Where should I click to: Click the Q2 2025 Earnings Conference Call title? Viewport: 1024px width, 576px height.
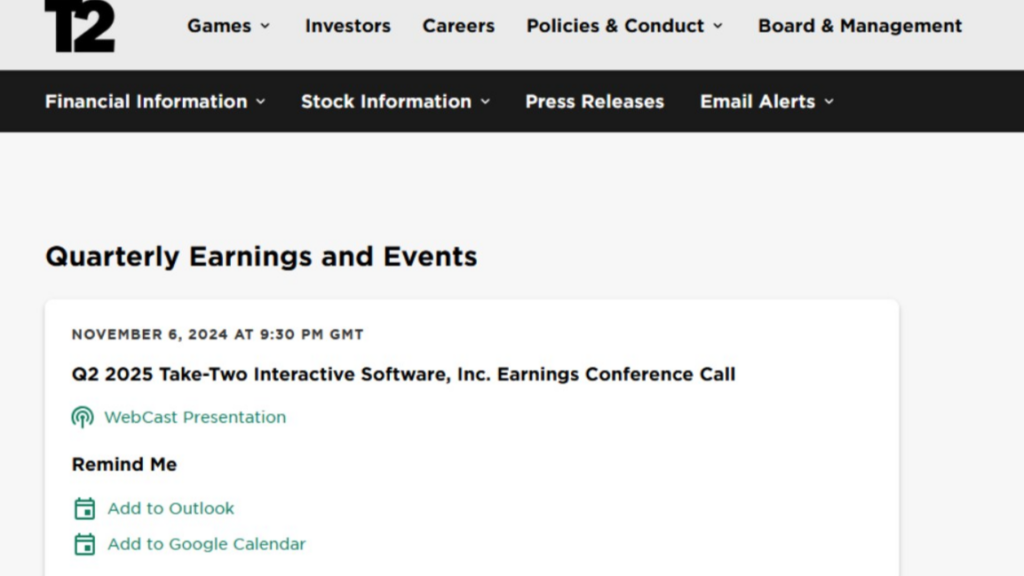click(x=403, y=374)
